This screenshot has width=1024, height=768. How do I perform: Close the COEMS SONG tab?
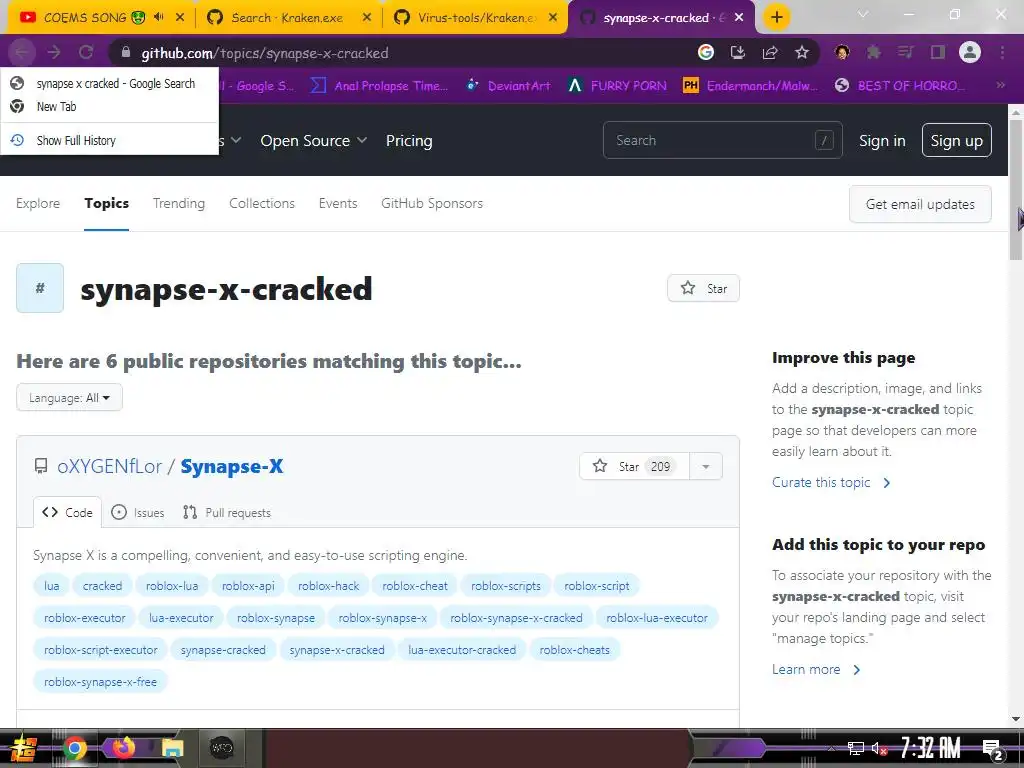point(180,18)
